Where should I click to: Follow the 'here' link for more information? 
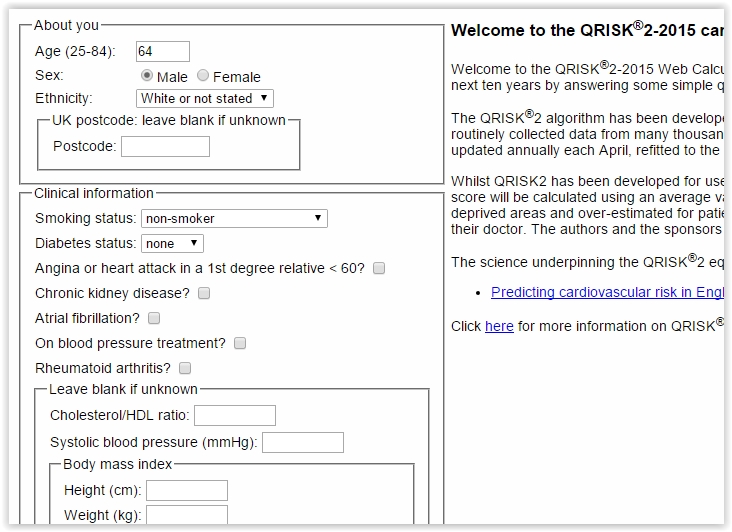(x=499, y=326)
